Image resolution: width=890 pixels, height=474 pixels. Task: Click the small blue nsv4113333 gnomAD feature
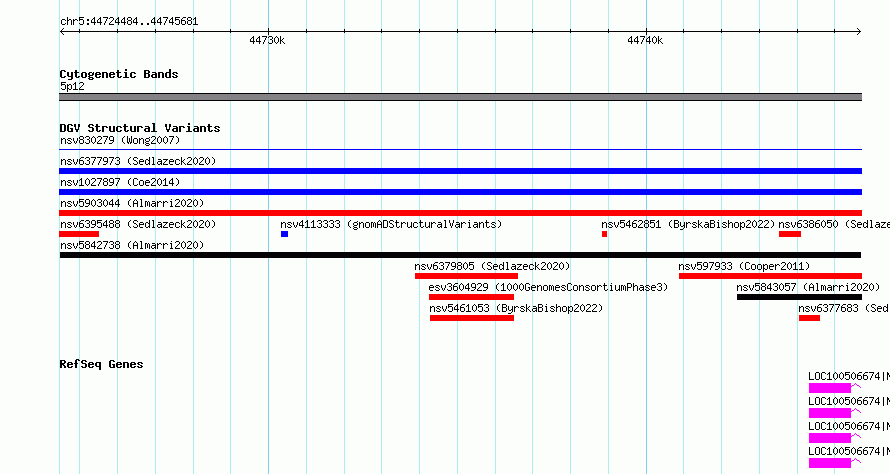click(x=284, y=234)
